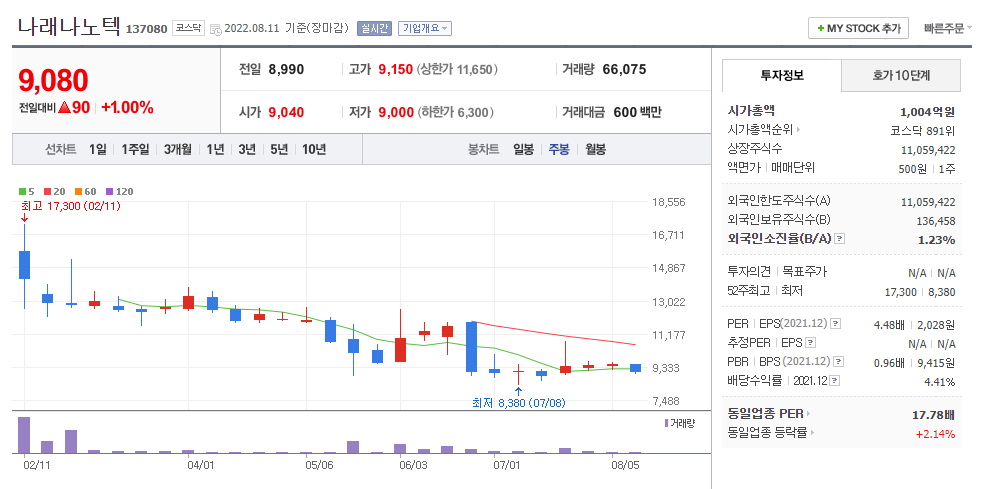Select the 5년 line chart period
The width and height of the screenshot is (987, 489).
click(279, 150)
